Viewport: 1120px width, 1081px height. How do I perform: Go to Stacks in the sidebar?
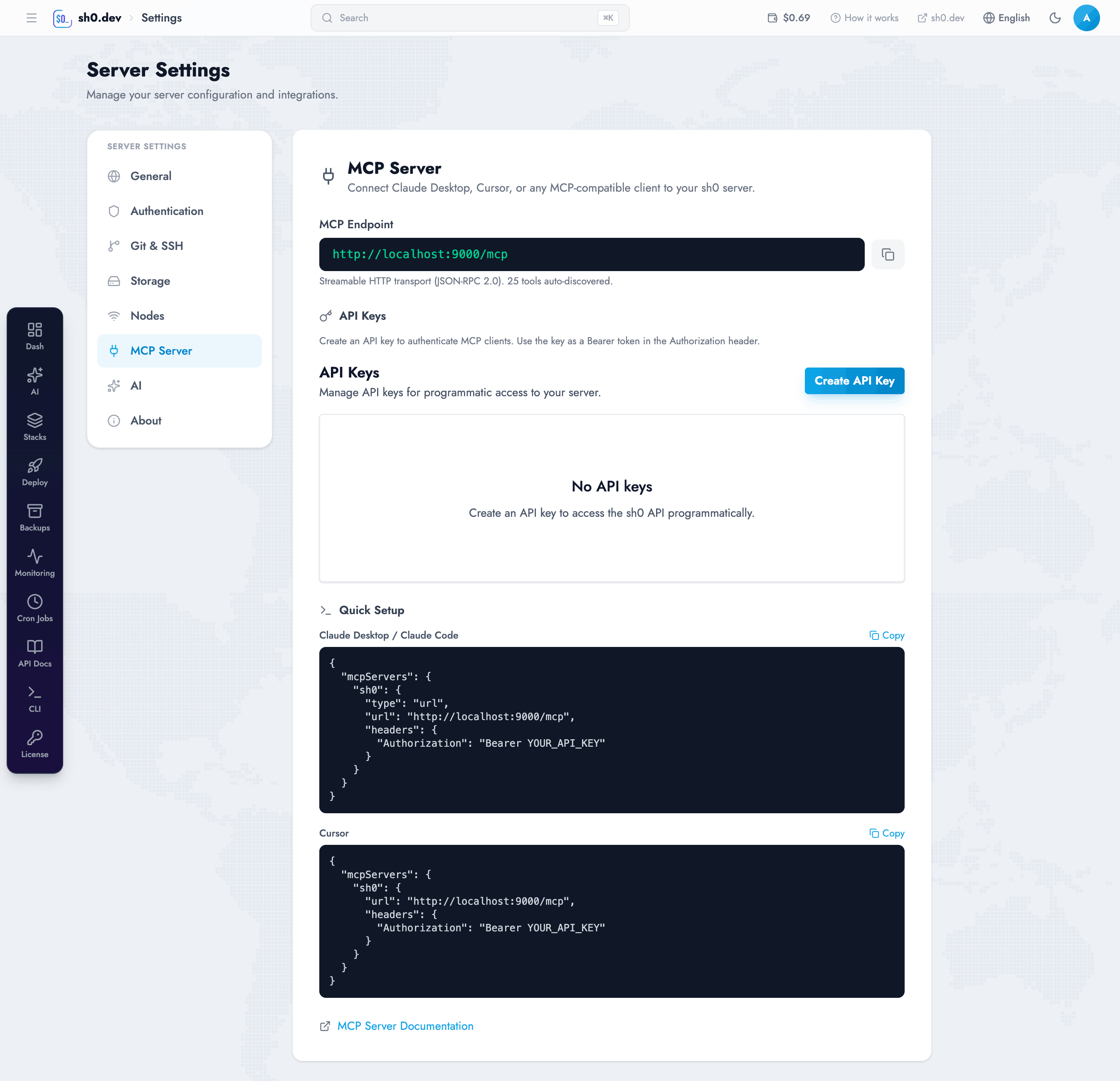[x=35, y=427]
